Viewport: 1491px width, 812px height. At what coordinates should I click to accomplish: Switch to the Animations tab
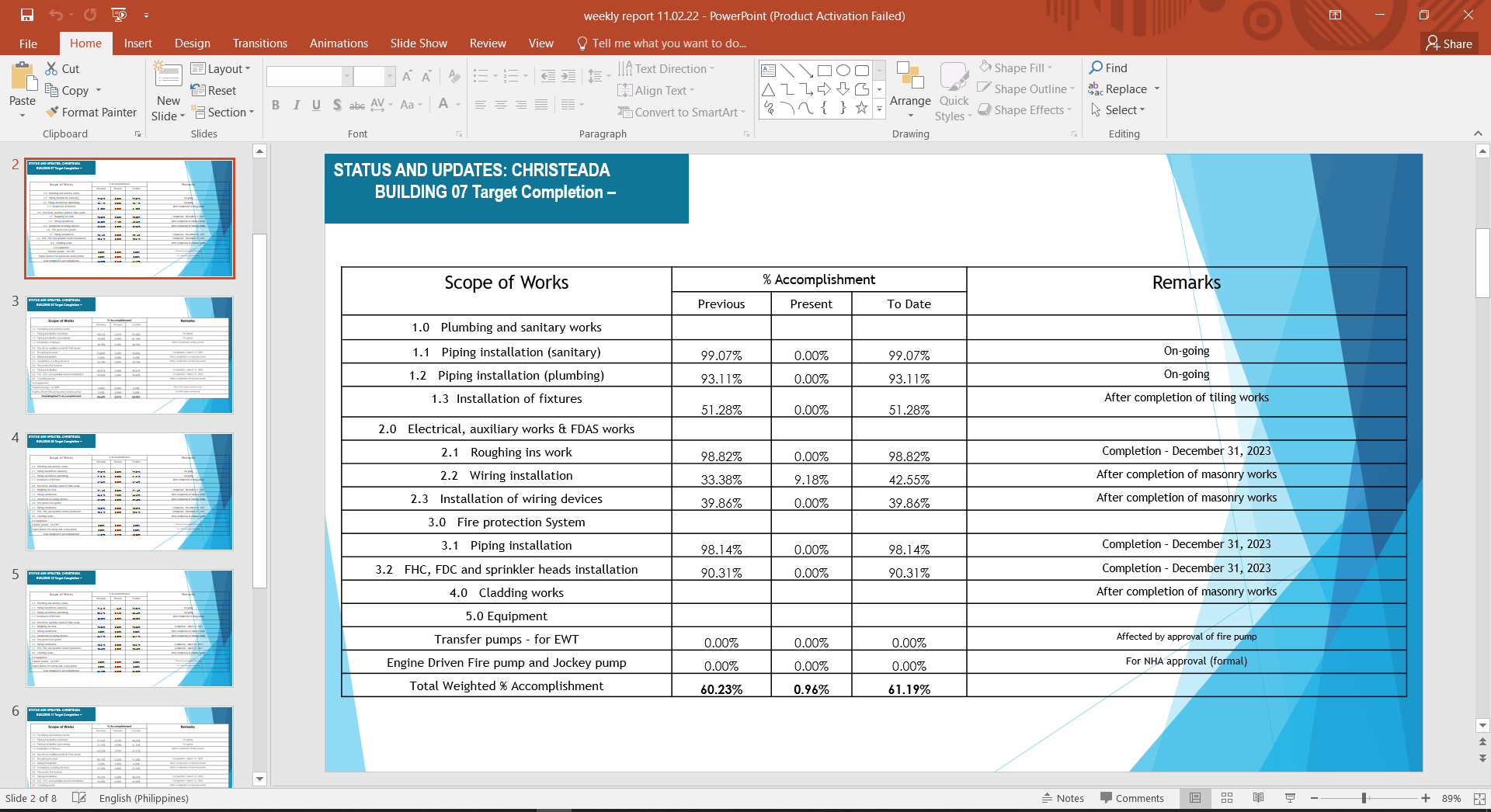tap(339, 43)
